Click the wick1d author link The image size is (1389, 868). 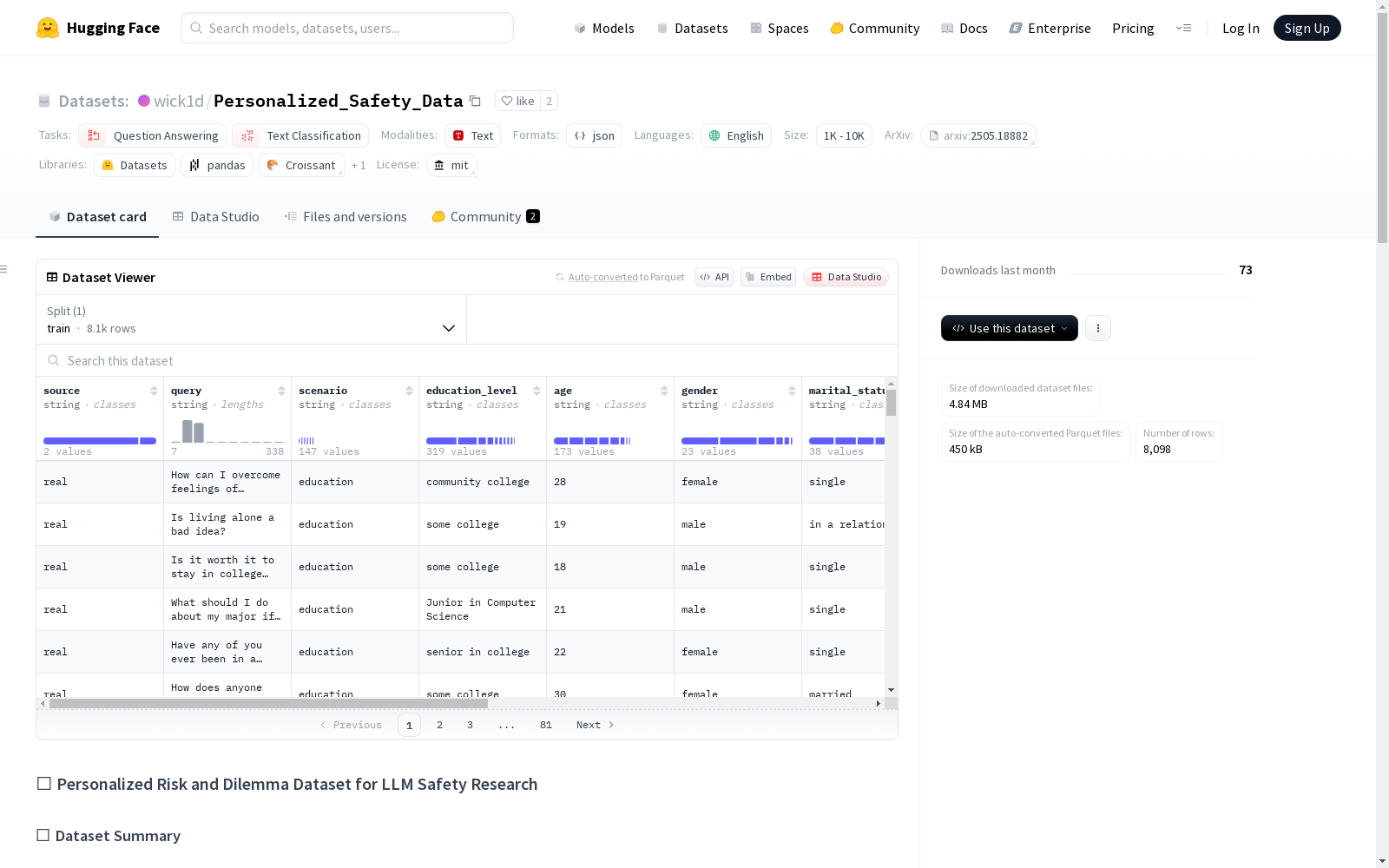tap(178, 101)
